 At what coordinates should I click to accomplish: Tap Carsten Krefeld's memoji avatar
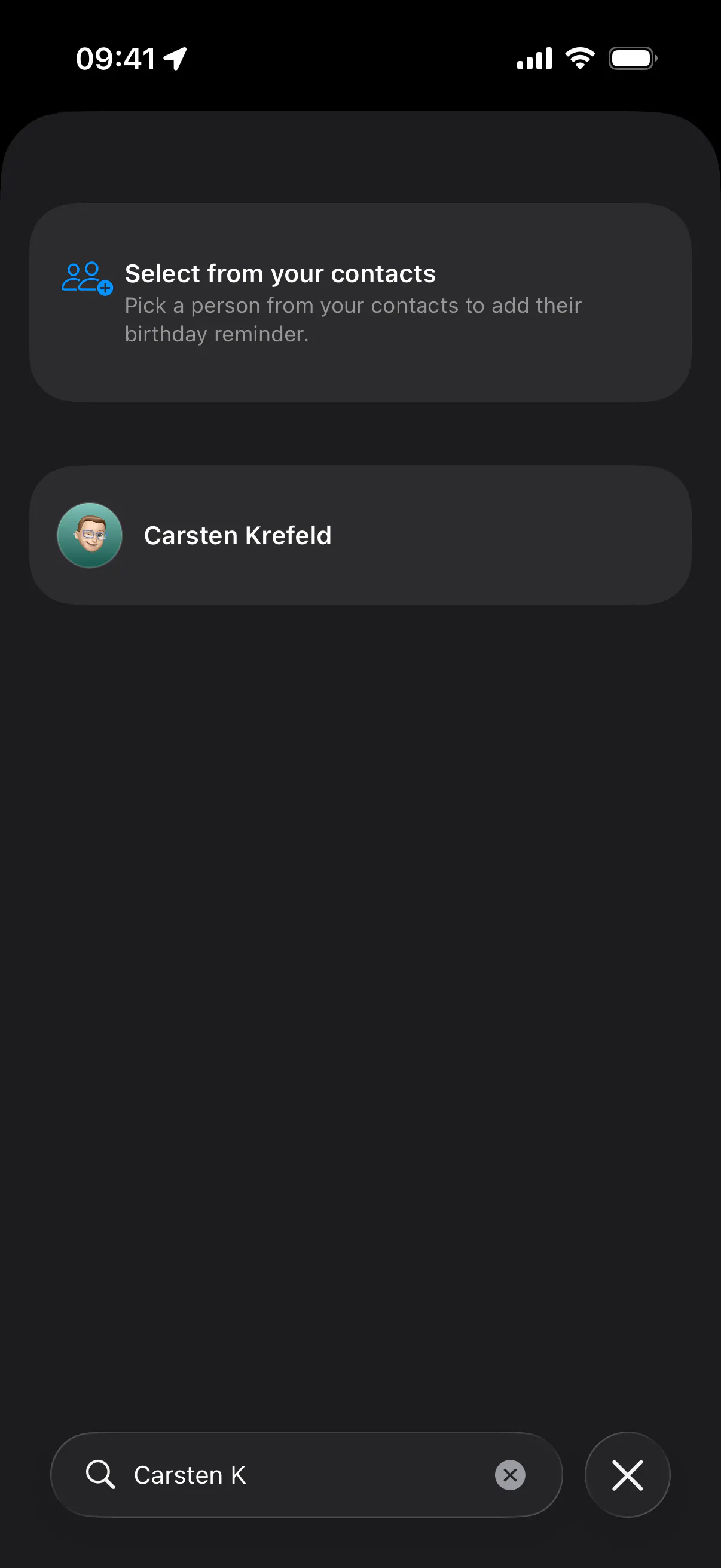point(90,535)
